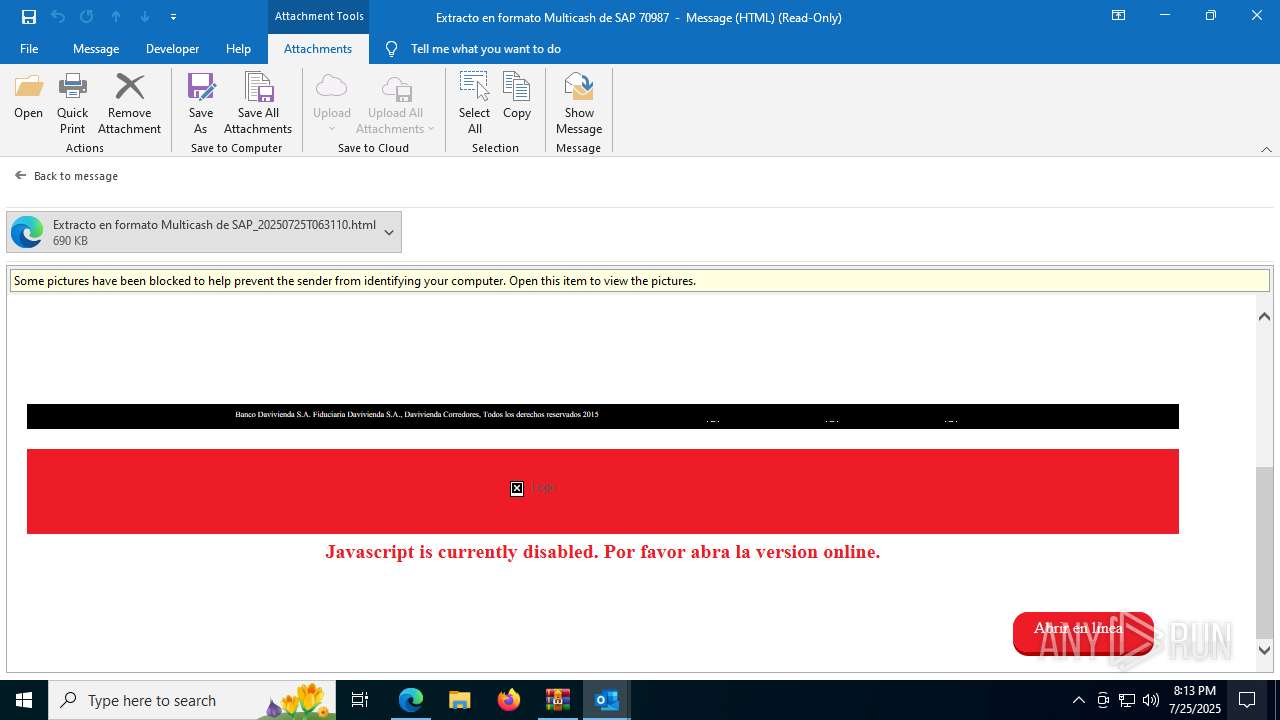Show hidden system tray icons
Viewport: 1280px width, 720px height.
tap(1078, 700)
